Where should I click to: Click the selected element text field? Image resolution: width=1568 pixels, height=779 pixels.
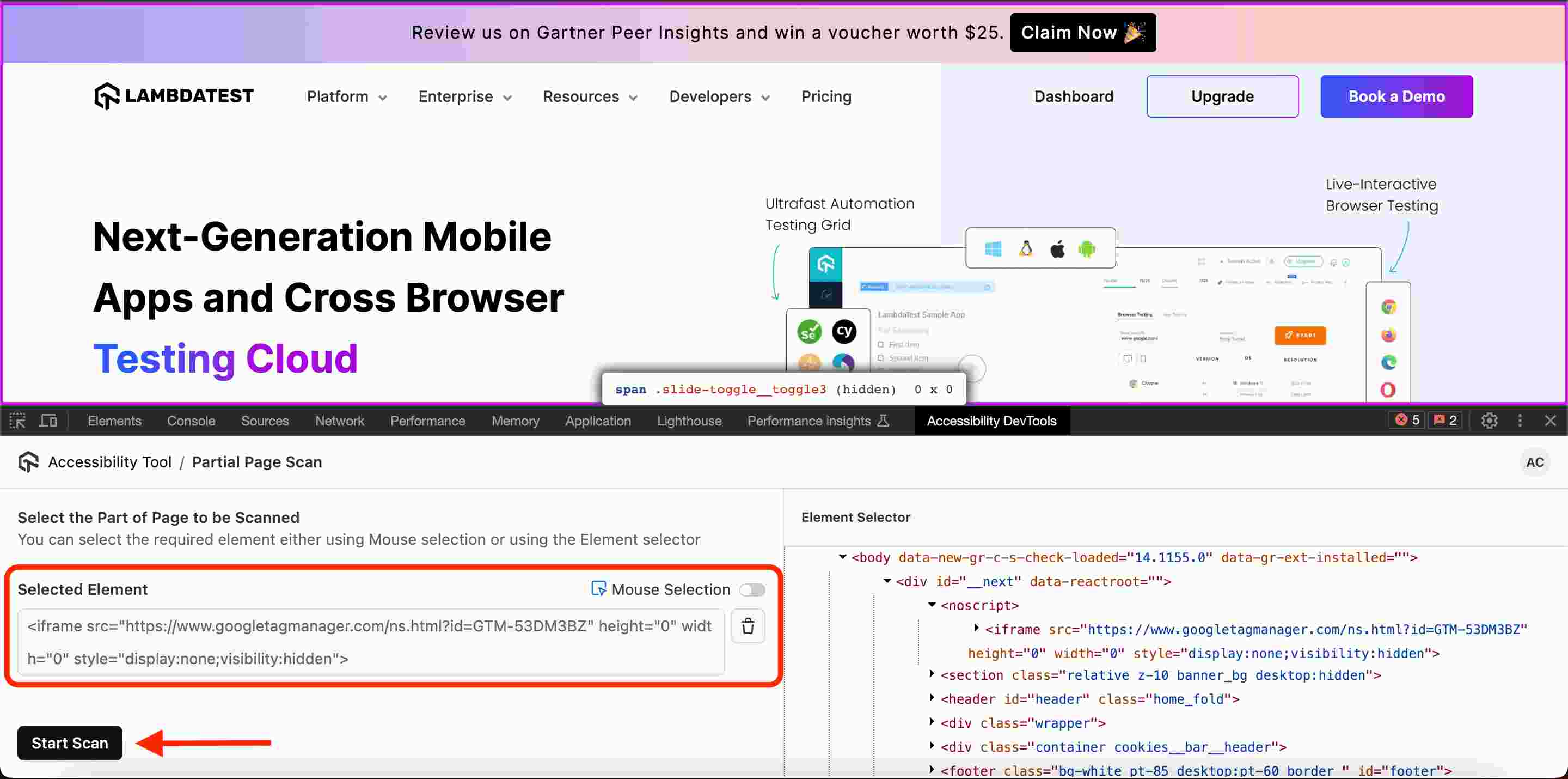coord(370,642)
